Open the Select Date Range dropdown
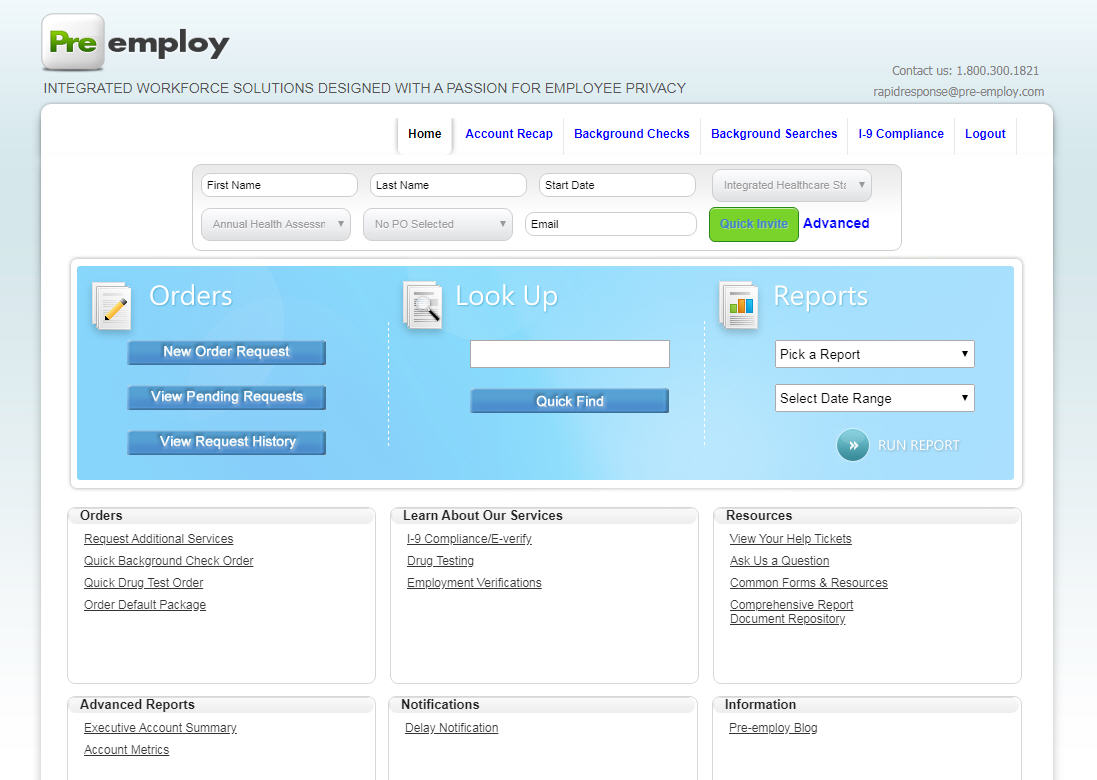 [874, 398]
